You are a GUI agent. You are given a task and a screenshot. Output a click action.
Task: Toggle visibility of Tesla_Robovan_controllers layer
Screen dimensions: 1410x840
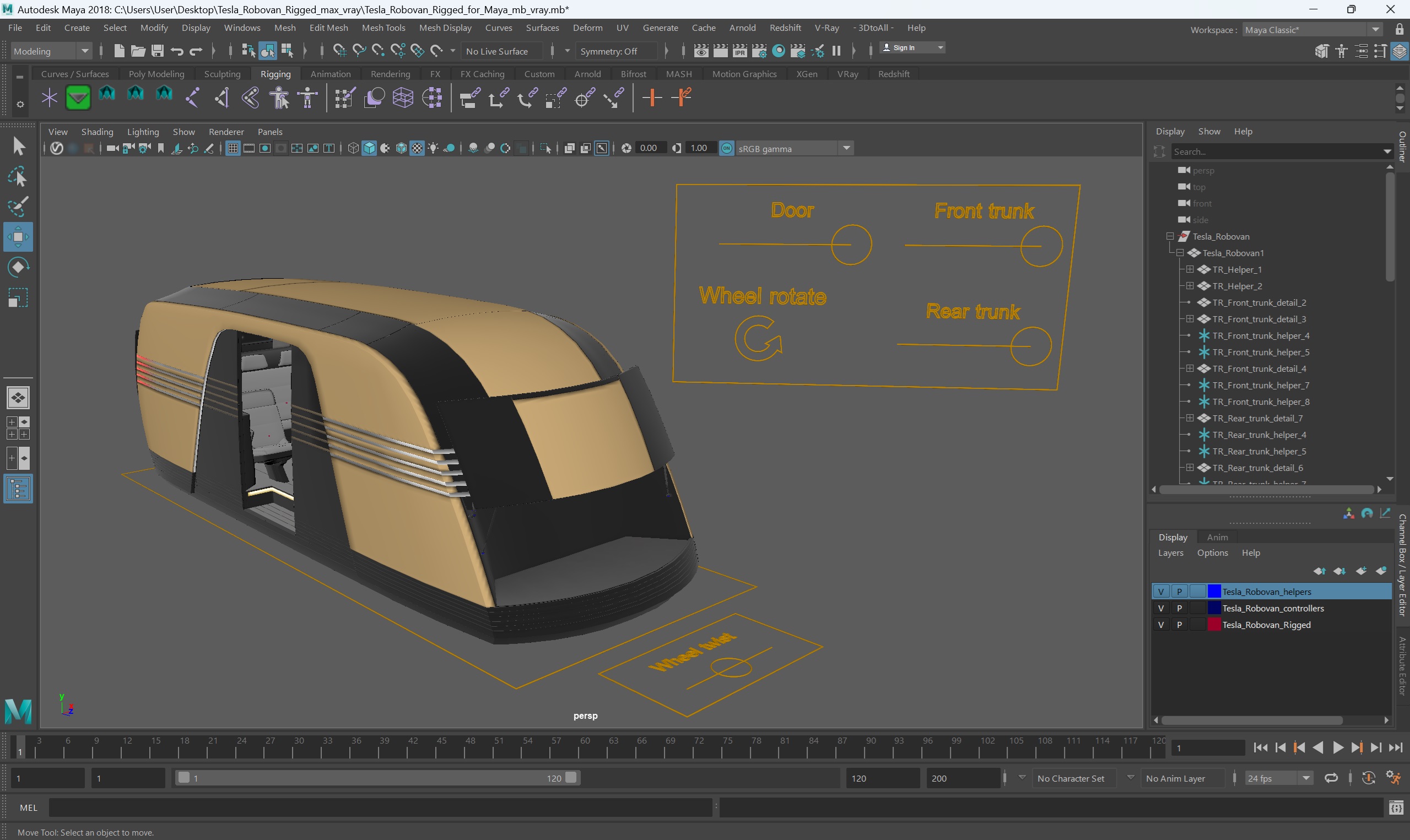point(1160,608)
